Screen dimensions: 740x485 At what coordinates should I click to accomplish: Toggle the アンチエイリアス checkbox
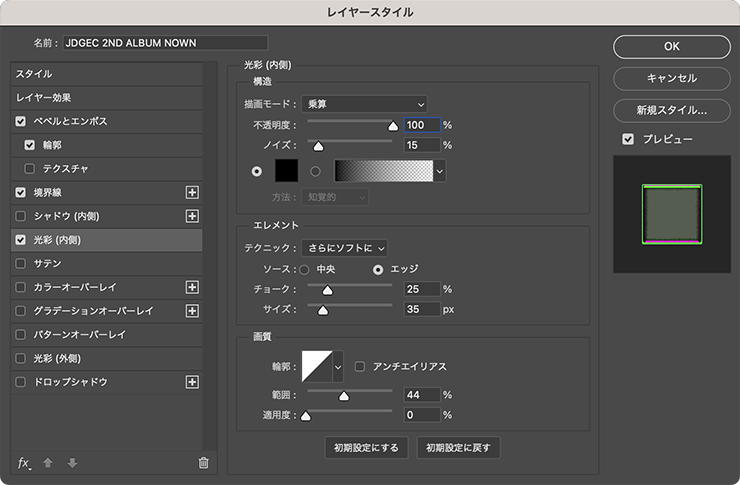[360, 367]
